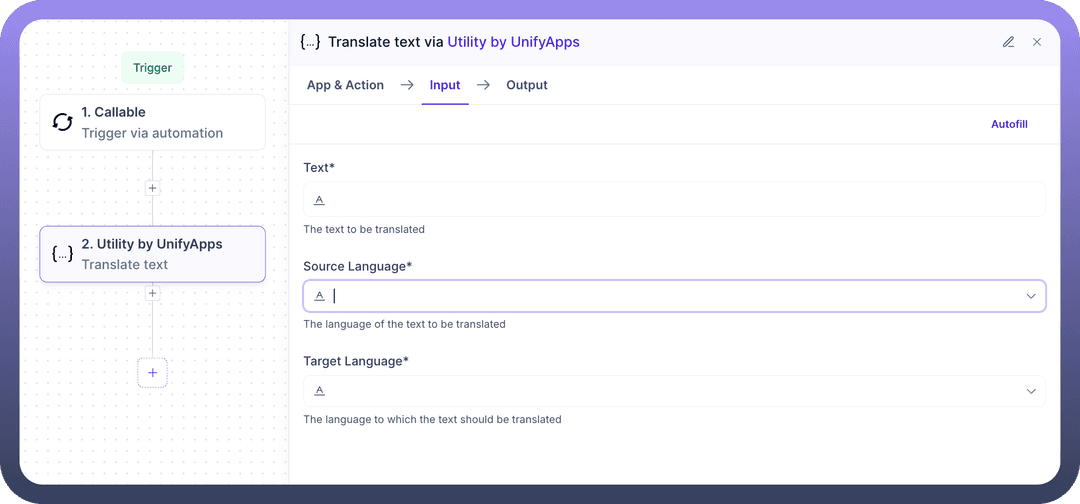This screenshot has height=504, width=1080.
Task: Open the Utility by UnifyApps link
Action: tap(513, 42)
